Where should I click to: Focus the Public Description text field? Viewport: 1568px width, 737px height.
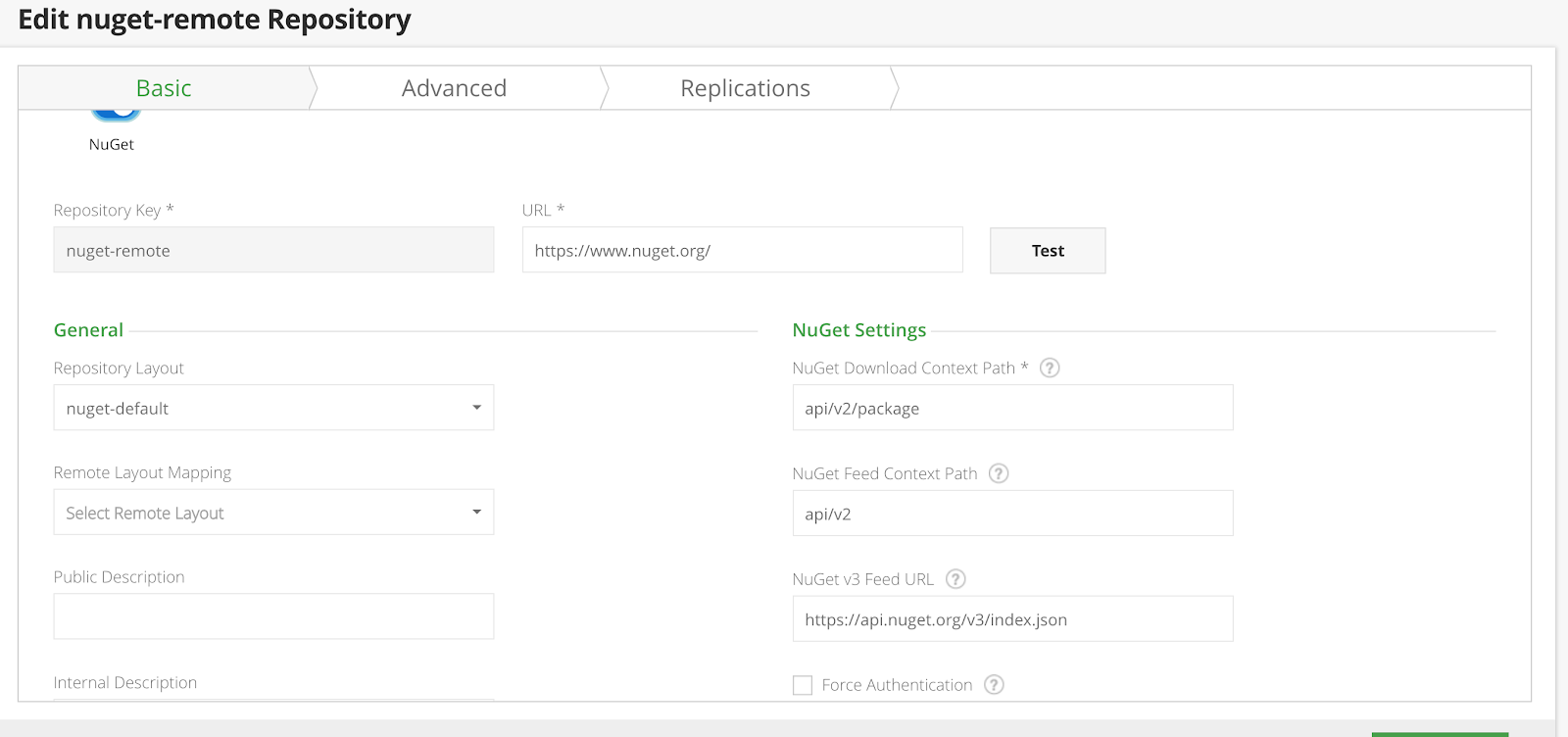coord(273,616)
